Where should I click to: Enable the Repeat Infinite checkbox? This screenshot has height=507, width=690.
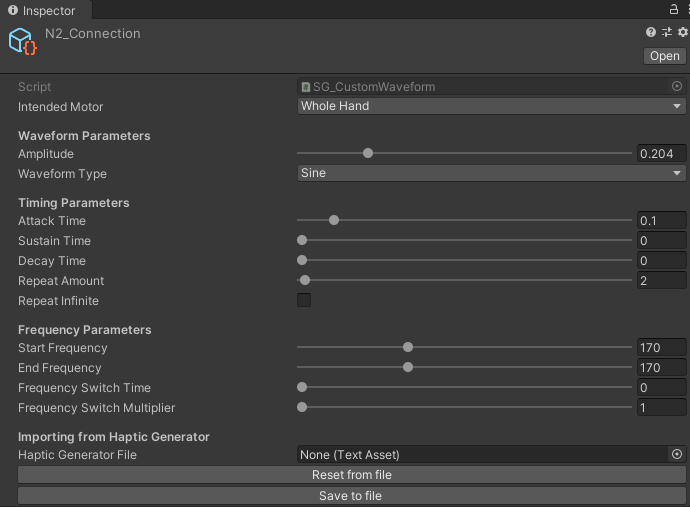tap(304, 301)
